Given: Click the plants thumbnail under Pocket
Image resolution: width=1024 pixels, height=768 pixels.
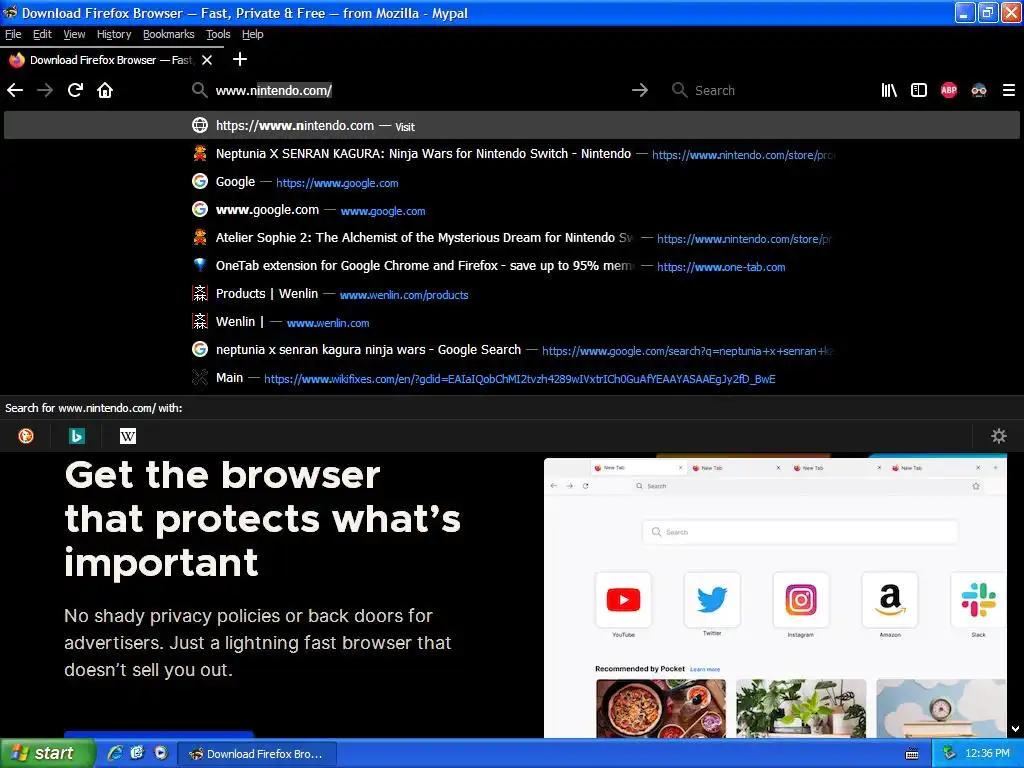Looking at the screenshot, I should coord(801,709).
